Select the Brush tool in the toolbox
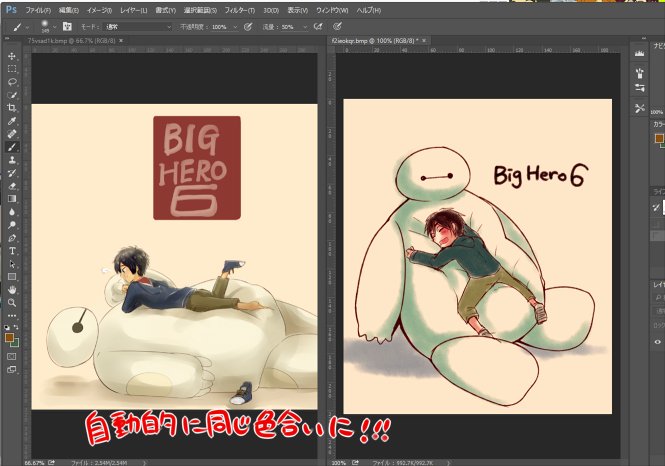Image resolution: width=665 pixels, height=466 pixels. point(12,147)
